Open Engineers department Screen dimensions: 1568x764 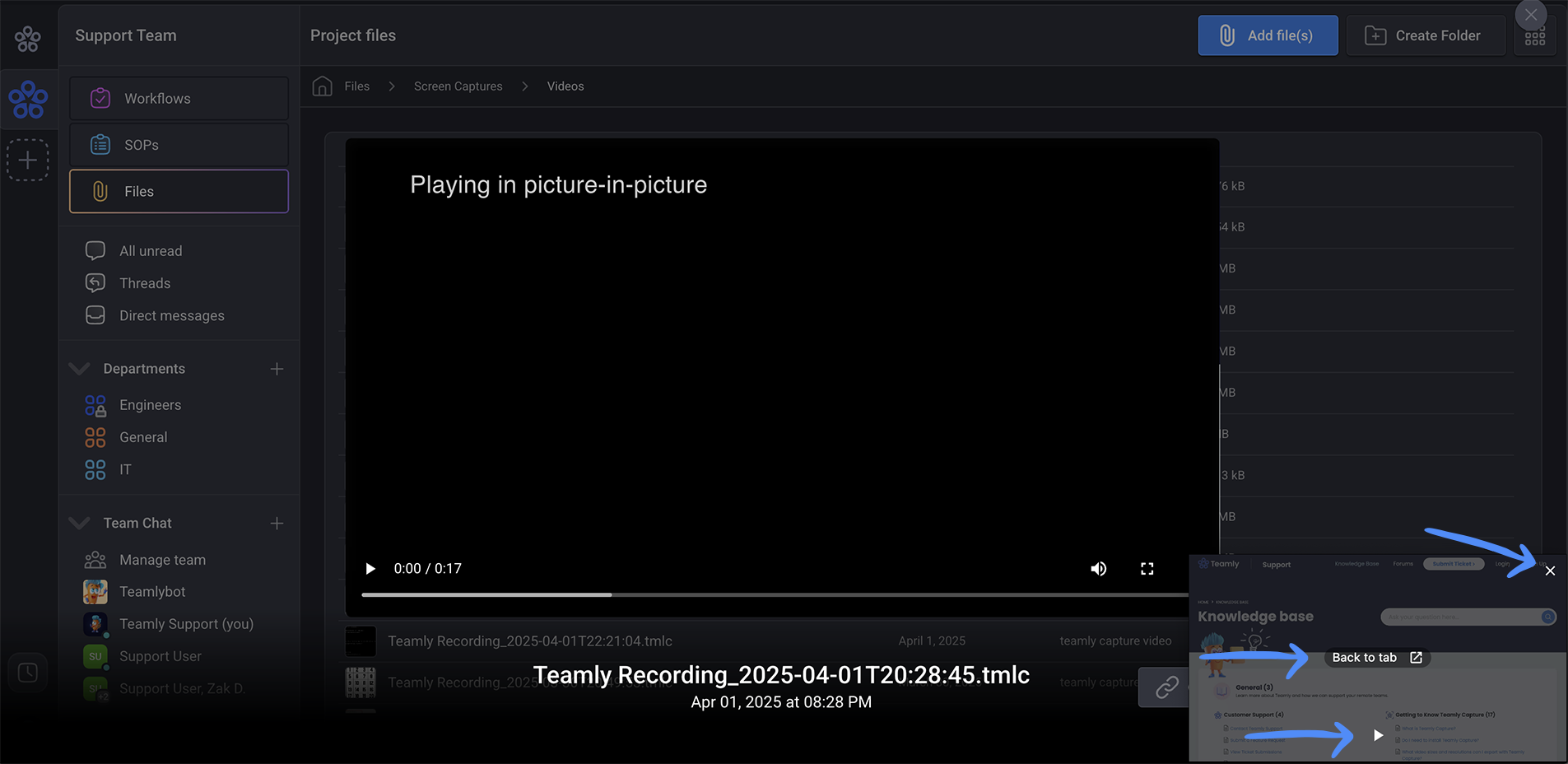(x=150, y=405)
